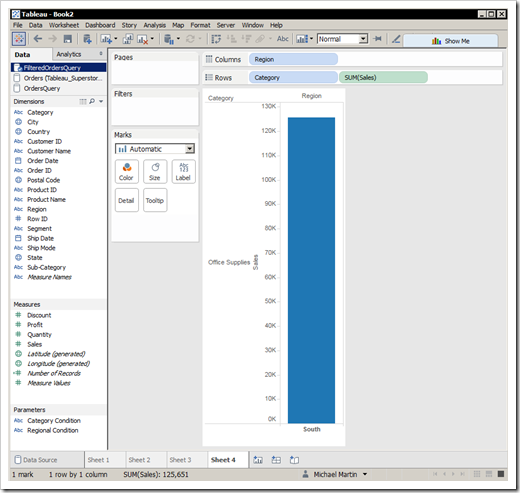Expand the Clear Sheet dropdown arrow

click(152, 39)
